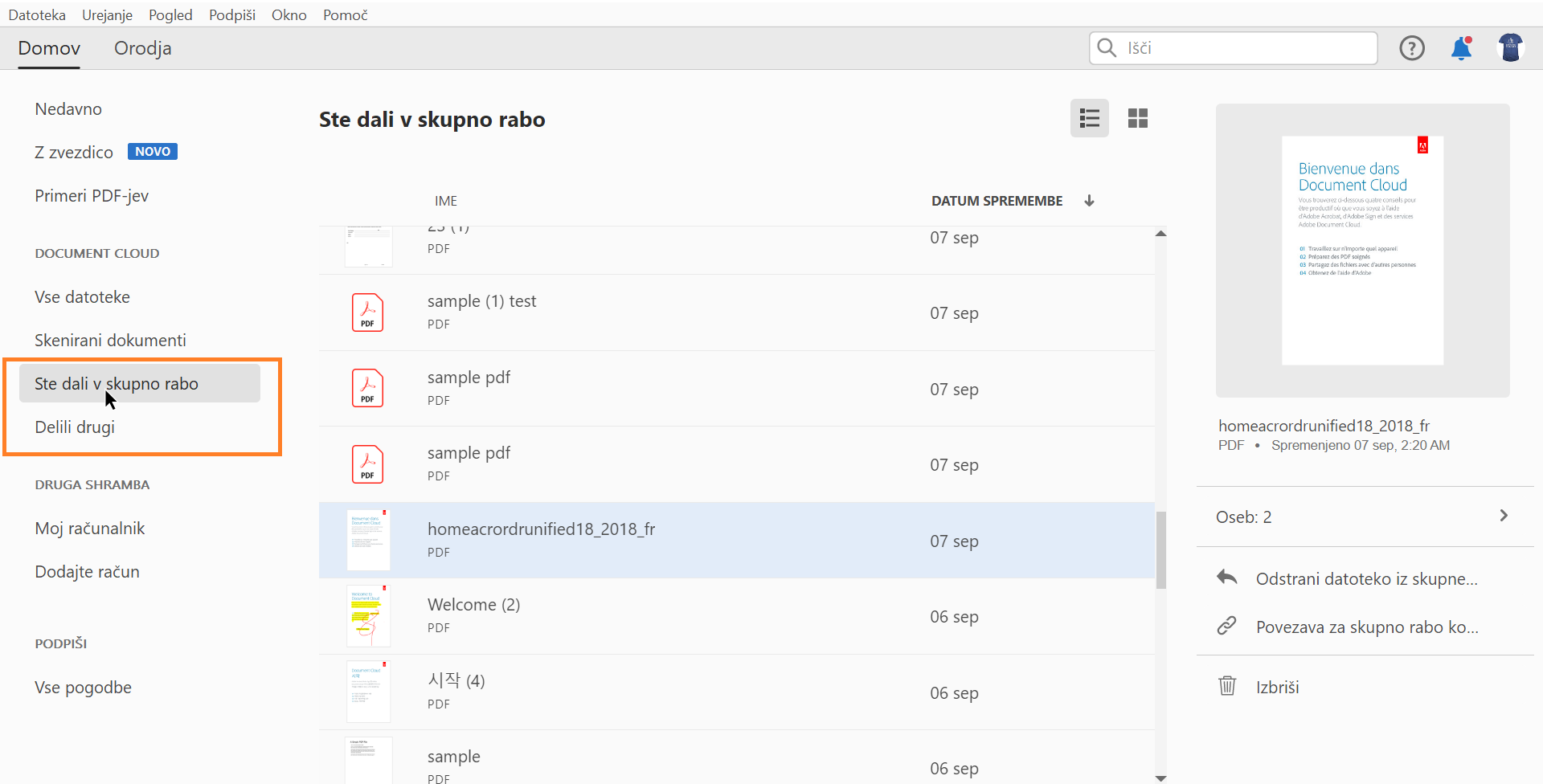Switch to grid thumbnail view

coord(1137,118)
